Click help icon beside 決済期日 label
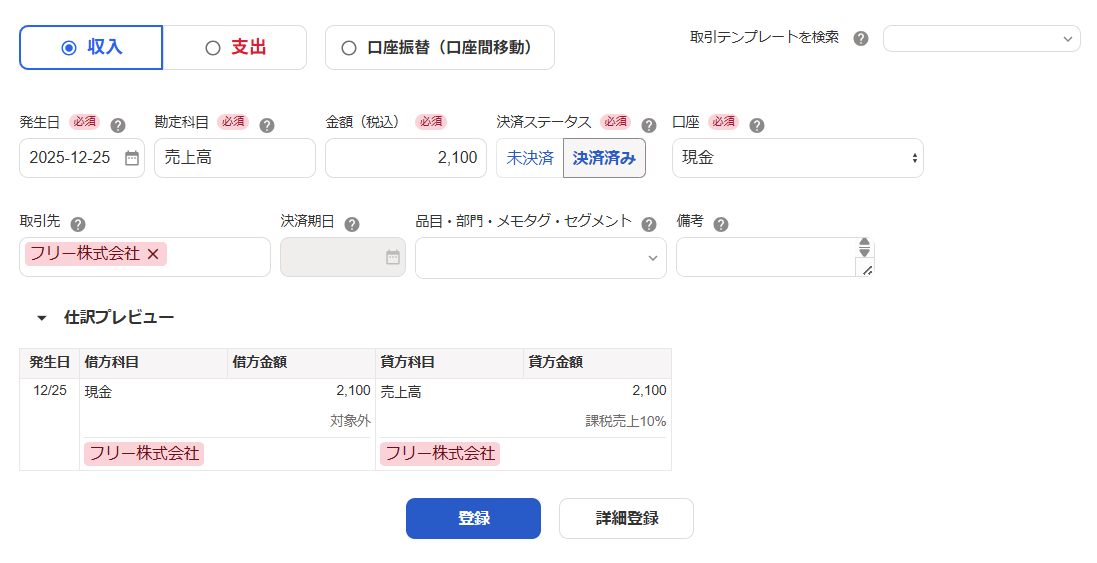 click(352, 224)
